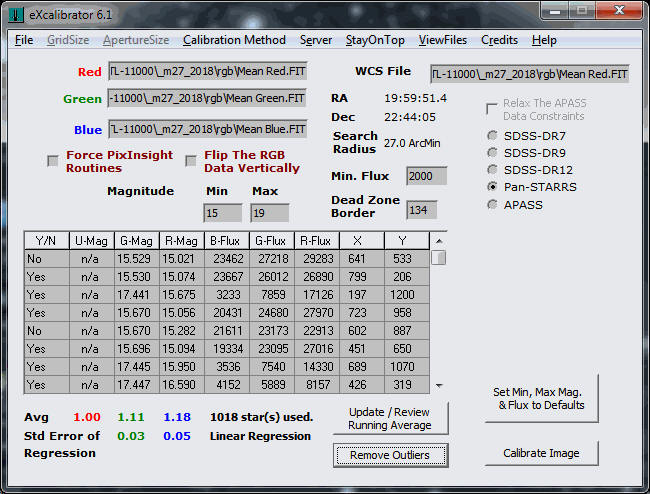Click the X column header

pos(361,241)
